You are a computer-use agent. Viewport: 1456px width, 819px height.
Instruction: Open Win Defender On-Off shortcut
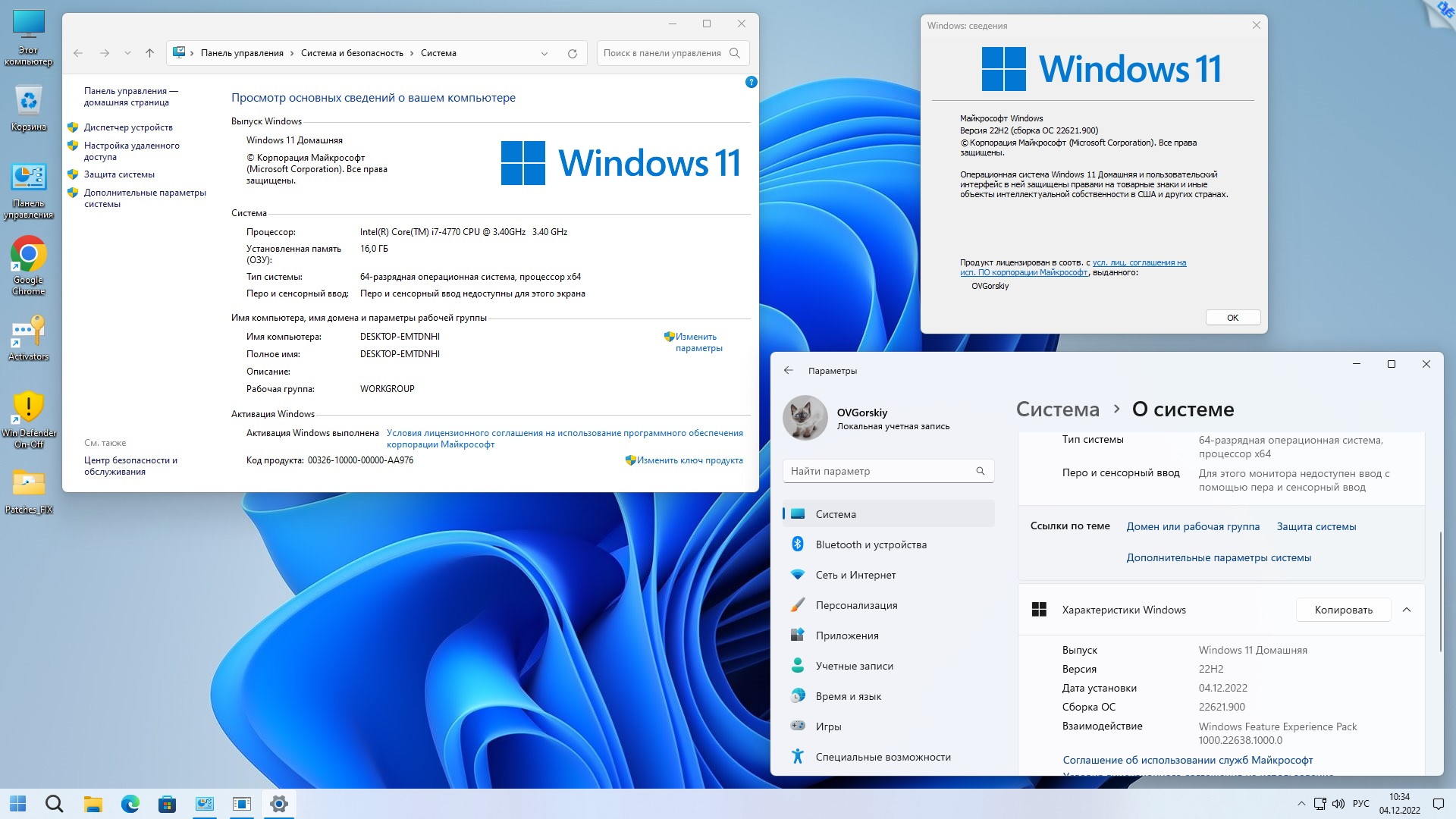point(28,419)
